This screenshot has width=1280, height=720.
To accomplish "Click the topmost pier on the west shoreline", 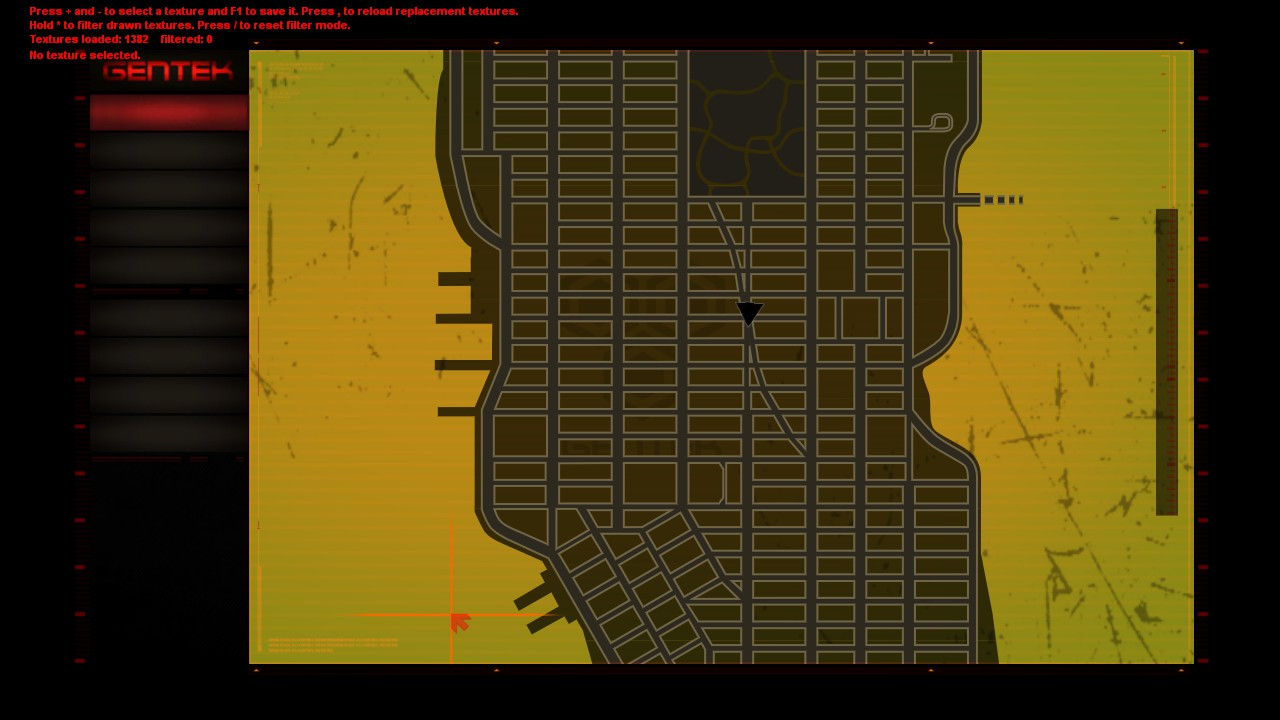I will pos(456,279).
